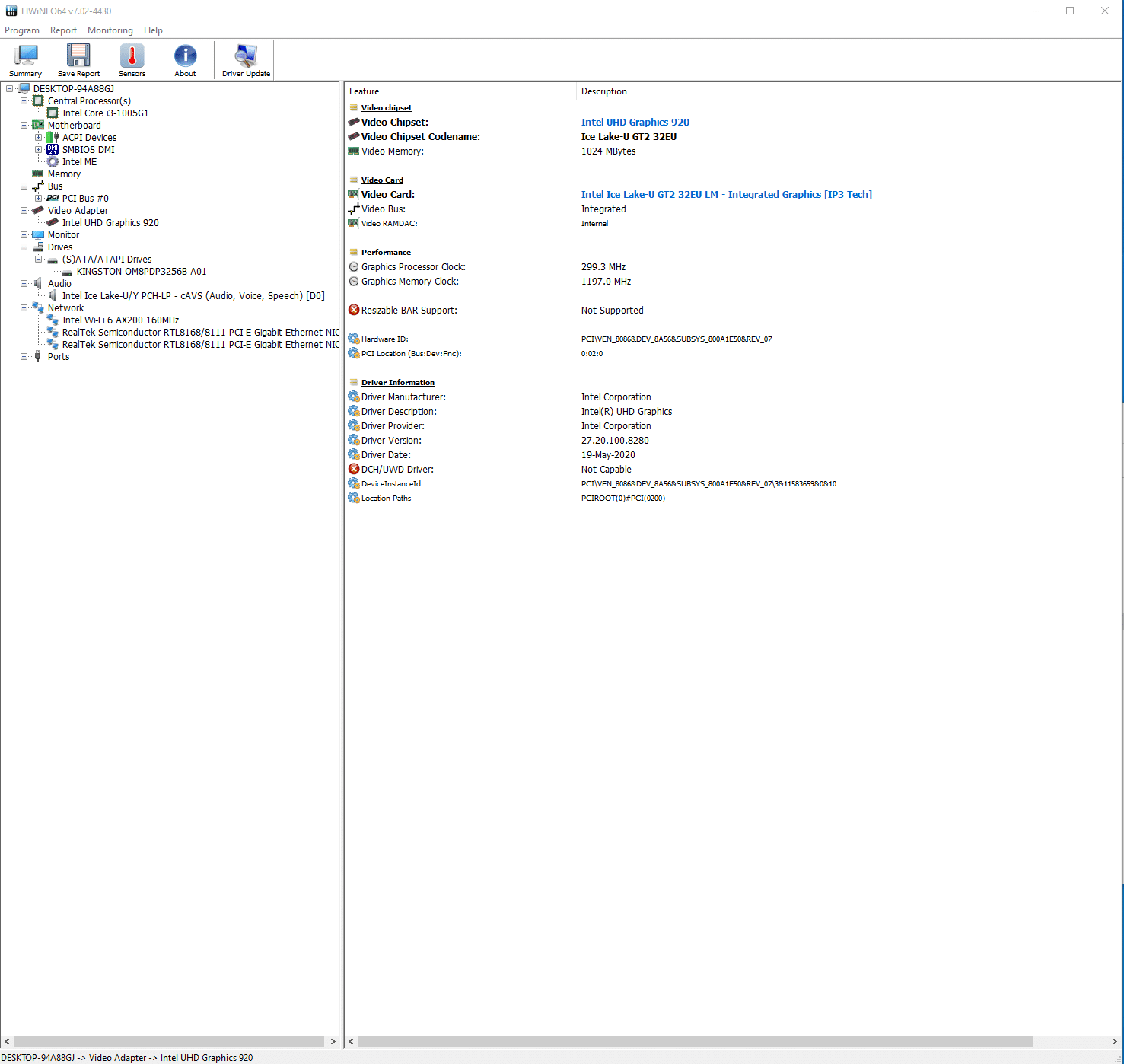Click the Intel ME tree icon
This screenshot has height=1064, width=1124.
(53, 162)
